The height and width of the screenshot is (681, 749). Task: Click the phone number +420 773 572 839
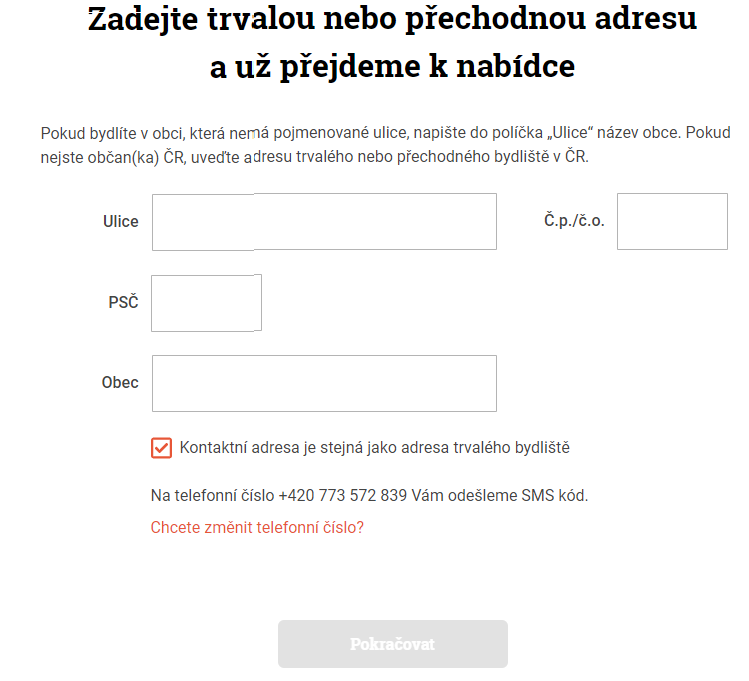pyautogui.click(x=343, y=495)
